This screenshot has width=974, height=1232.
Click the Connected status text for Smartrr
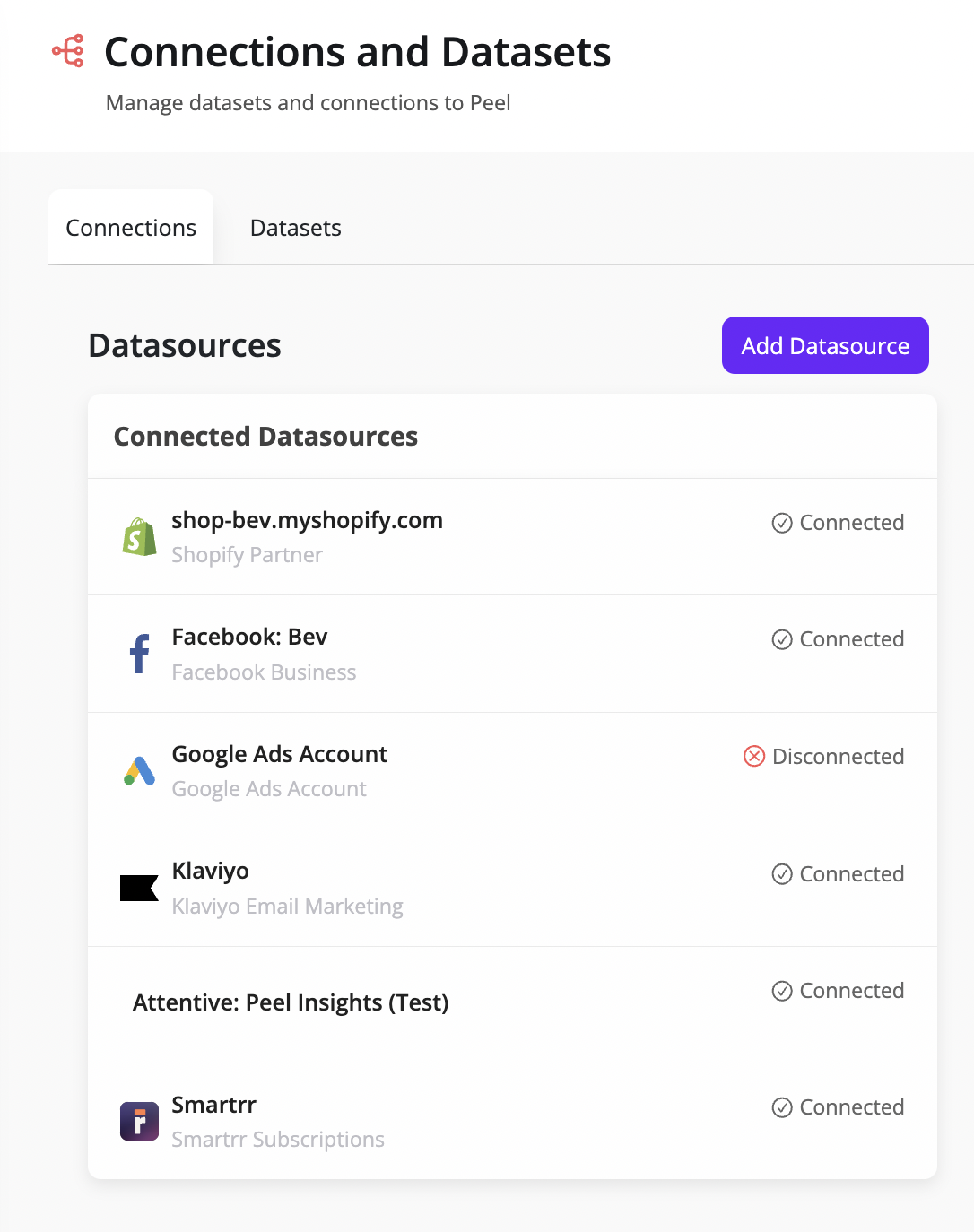coord(852,1107)
